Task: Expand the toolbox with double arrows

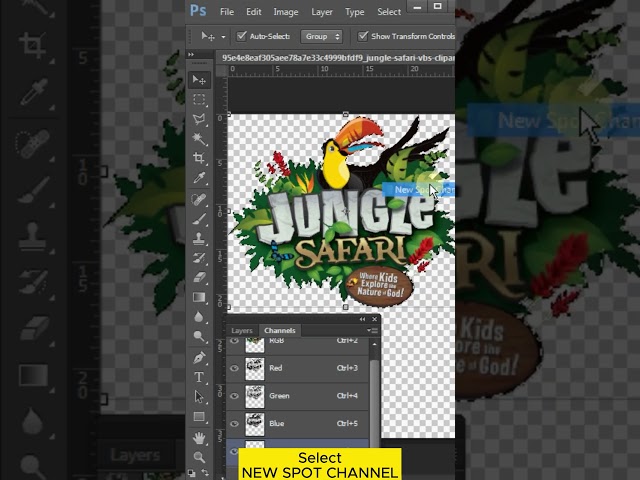Action: click(191, 54)
